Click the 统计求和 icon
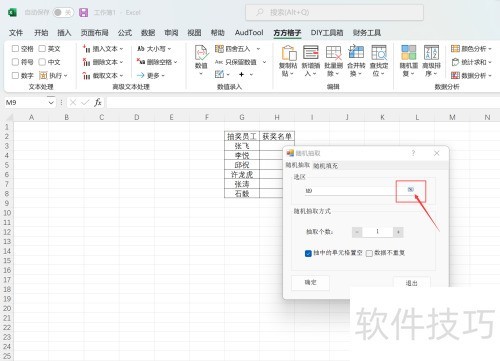 click(x=455, y=62)
